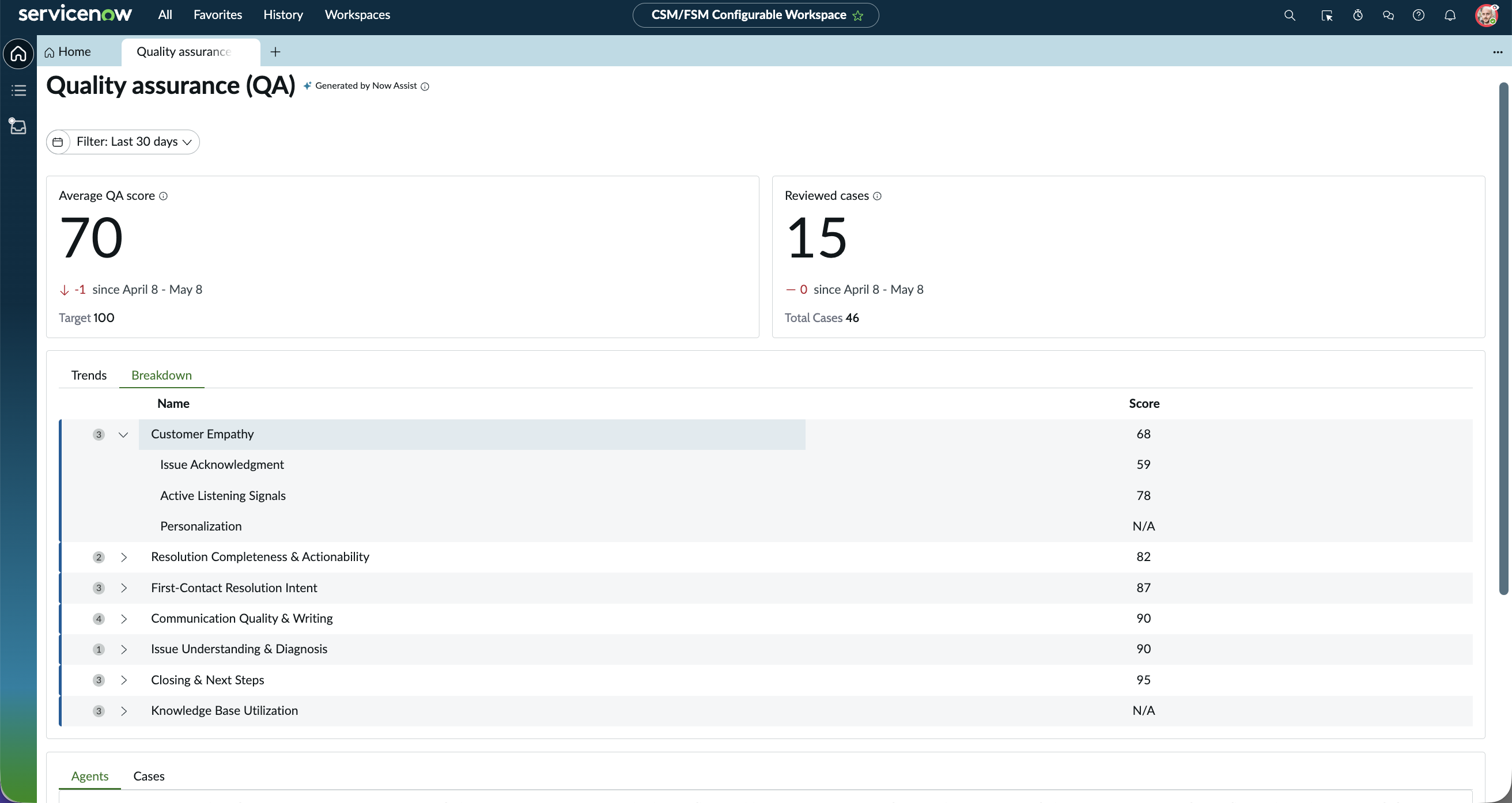Open the History menu
This screenshot has width=1512, height=803.
coord(283,14)
